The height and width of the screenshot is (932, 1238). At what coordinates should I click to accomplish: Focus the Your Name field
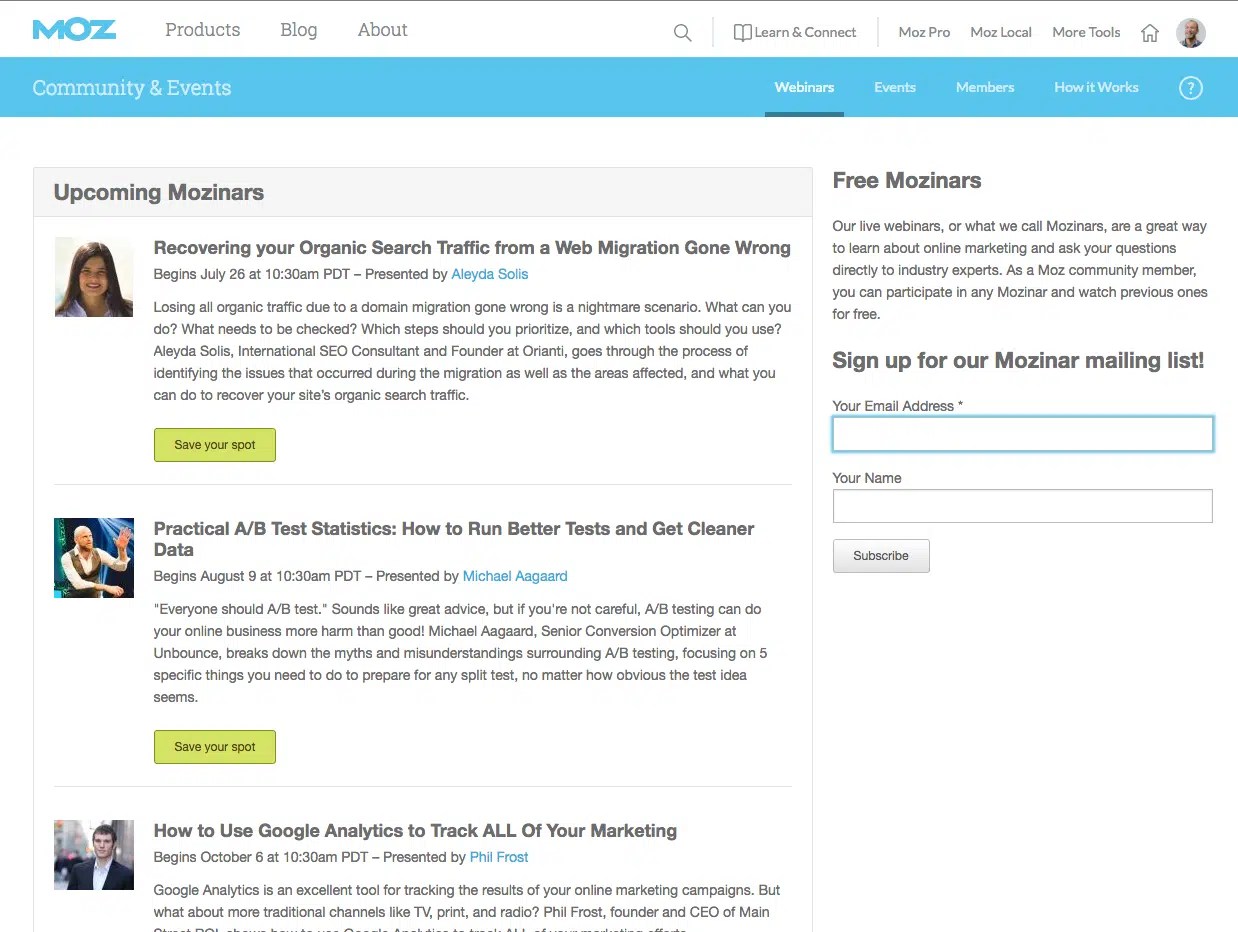click(1023, 506)
